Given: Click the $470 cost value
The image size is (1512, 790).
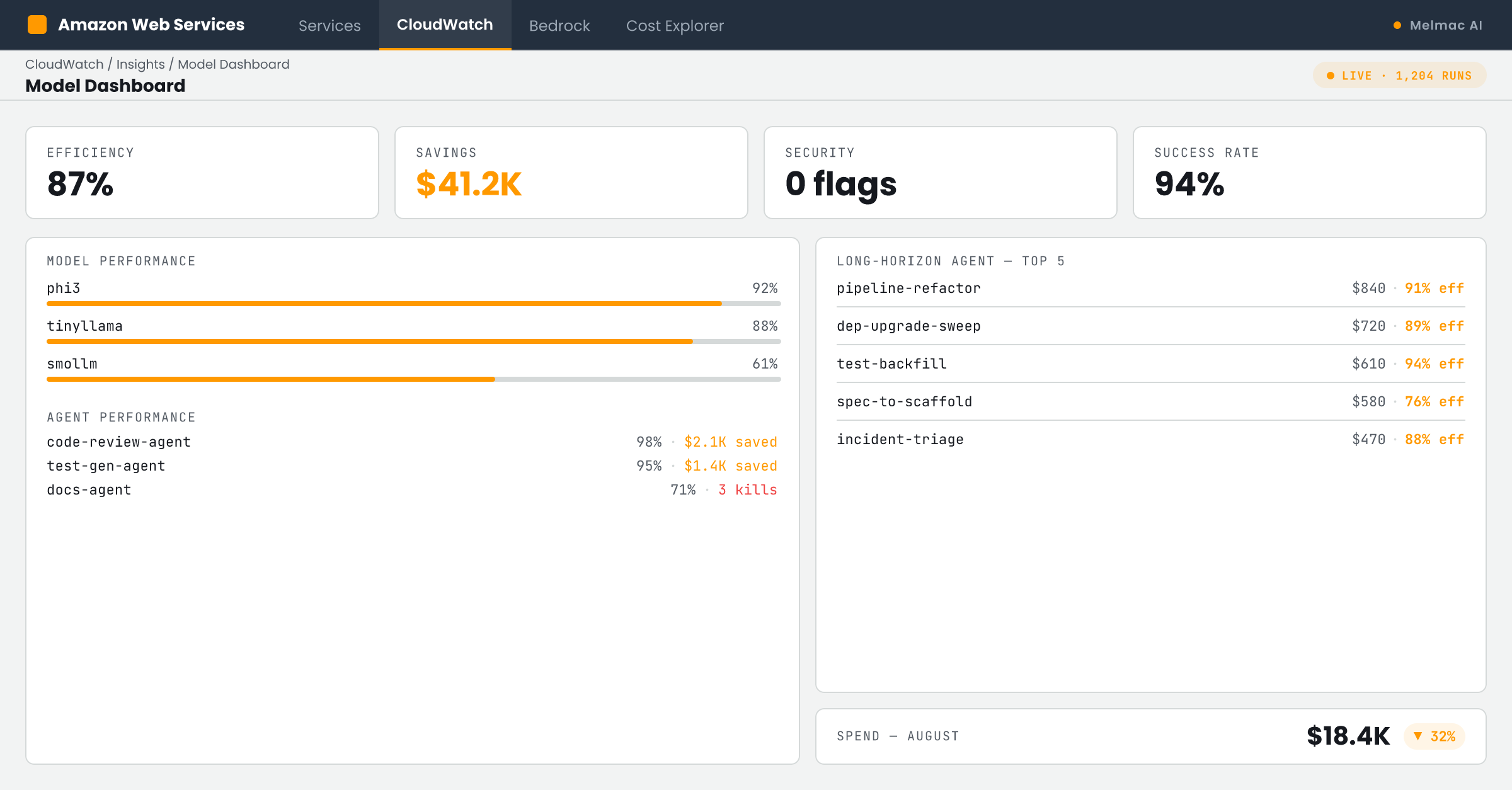Looking at the screenshot, I should tap(1368, 440).
